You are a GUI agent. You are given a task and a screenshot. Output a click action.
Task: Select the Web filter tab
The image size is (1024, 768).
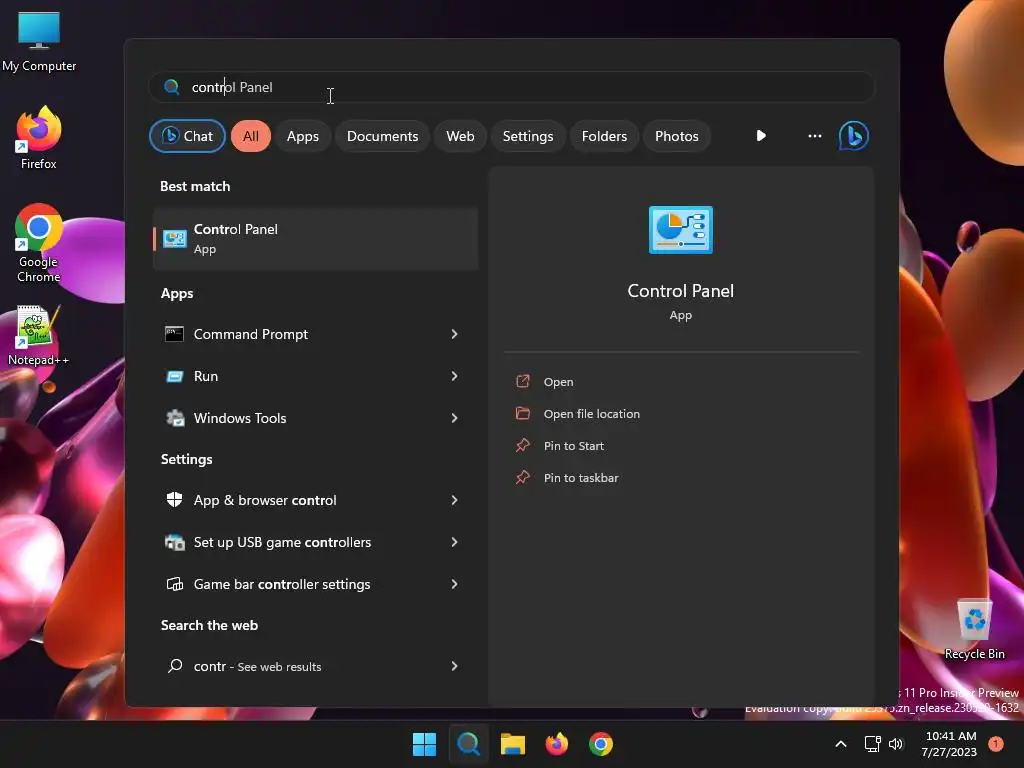(460, 136)
